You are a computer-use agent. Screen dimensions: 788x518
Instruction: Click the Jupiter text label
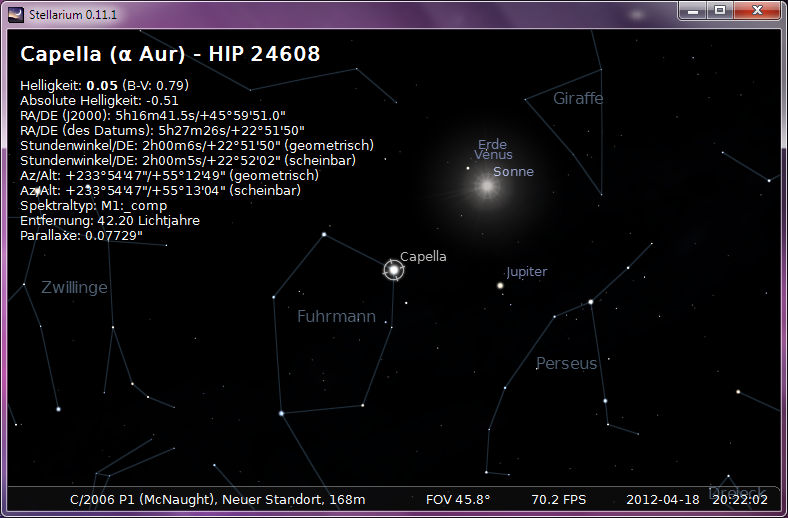tap(526, 272)
